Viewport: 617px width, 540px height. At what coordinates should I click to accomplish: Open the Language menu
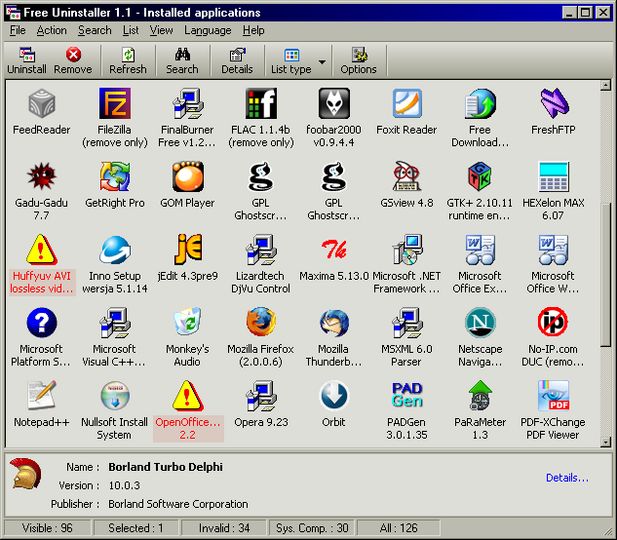tap(207, 30)
